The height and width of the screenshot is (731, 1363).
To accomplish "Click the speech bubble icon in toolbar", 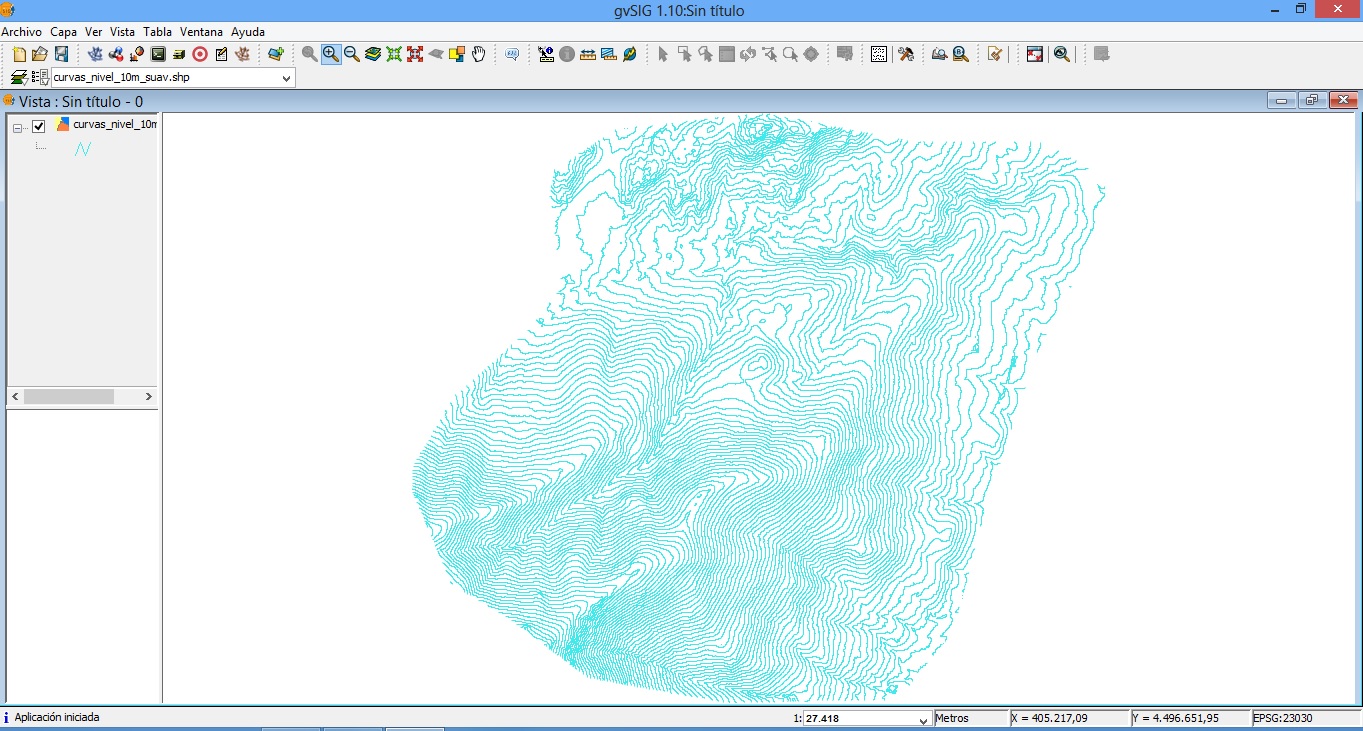I will point(512,54).
